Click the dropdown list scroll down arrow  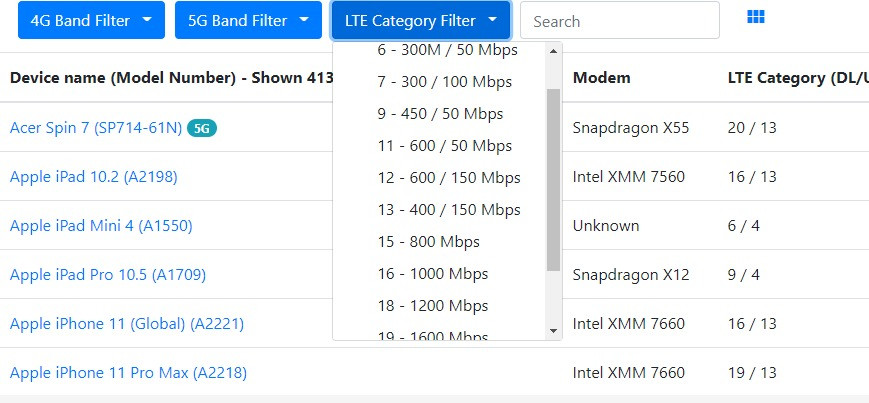pyautogui.click(x=553, y=331)
